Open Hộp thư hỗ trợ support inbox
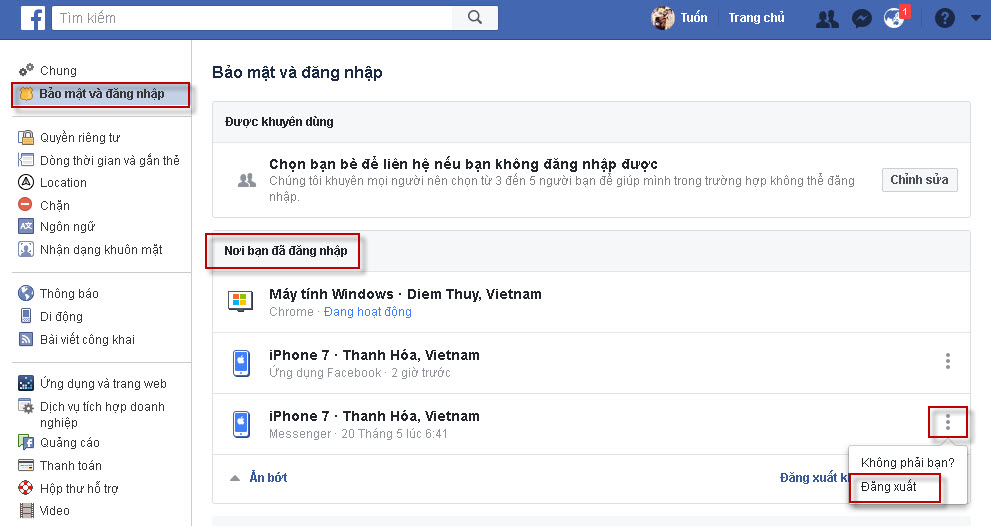991x528 pixels. (x=79, y=488)
